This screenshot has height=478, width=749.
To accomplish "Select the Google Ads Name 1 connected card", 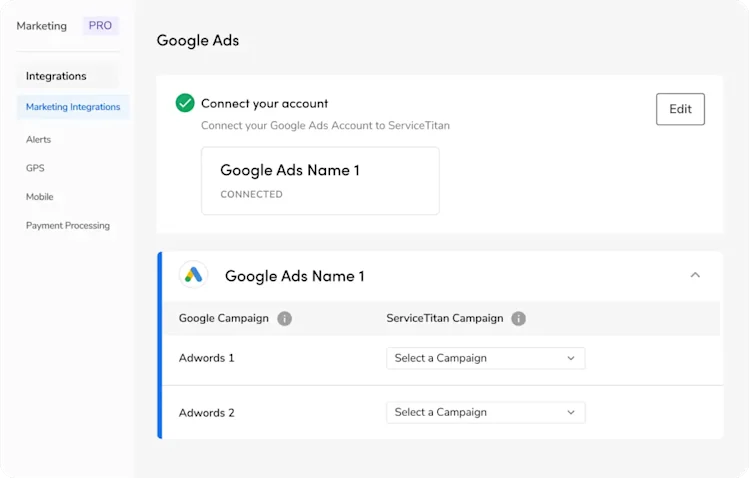I will 320,181.
